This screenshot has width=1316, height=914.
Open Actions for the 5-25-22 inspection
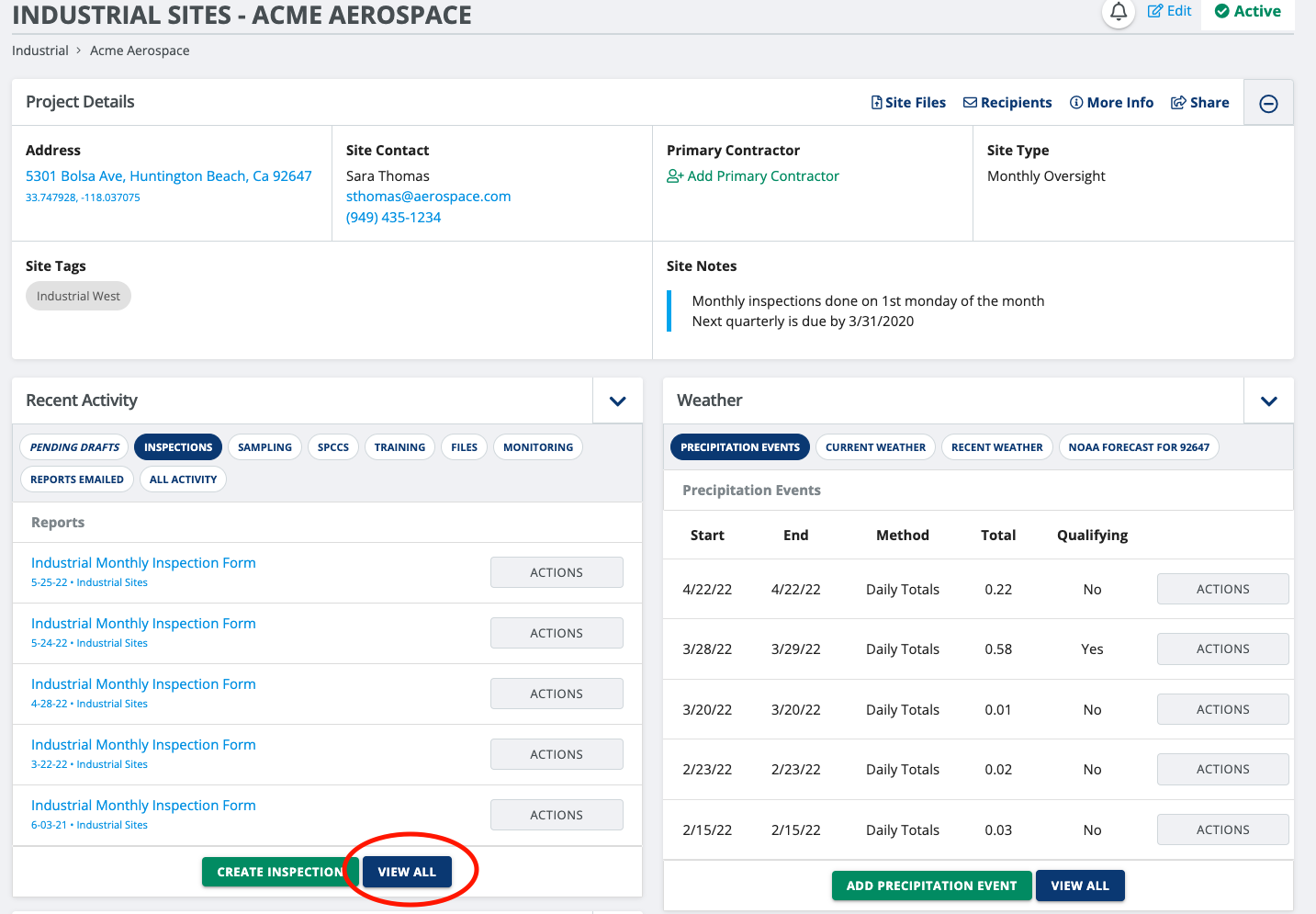[557, 572]
